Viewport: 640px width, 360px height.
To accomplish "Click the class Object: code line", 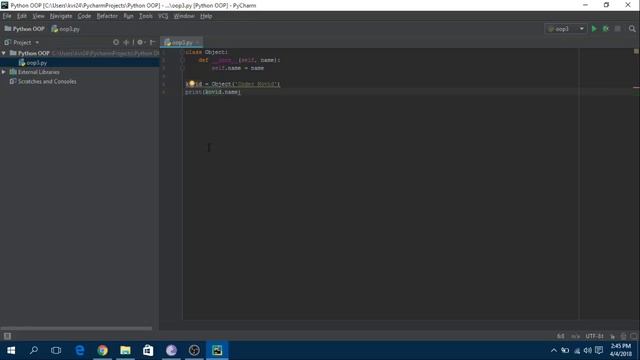I will (x=207, y=52).
